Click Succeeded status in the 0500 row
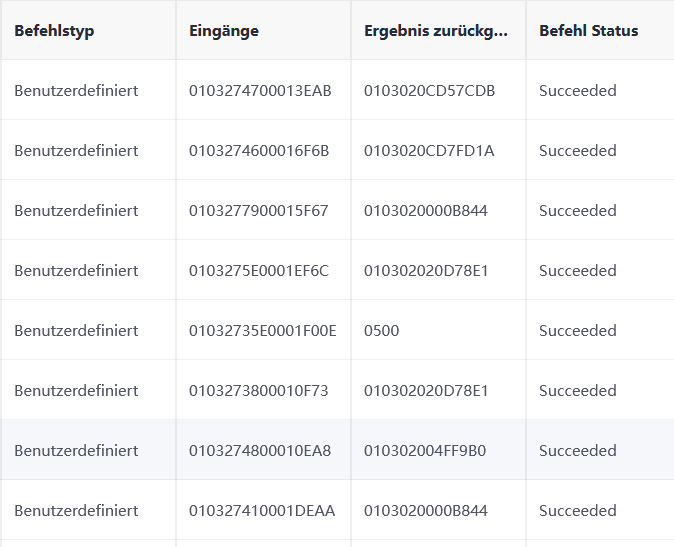Image resolution: width=674 pixels, height=547 pixels. click(x=578, y=331)
